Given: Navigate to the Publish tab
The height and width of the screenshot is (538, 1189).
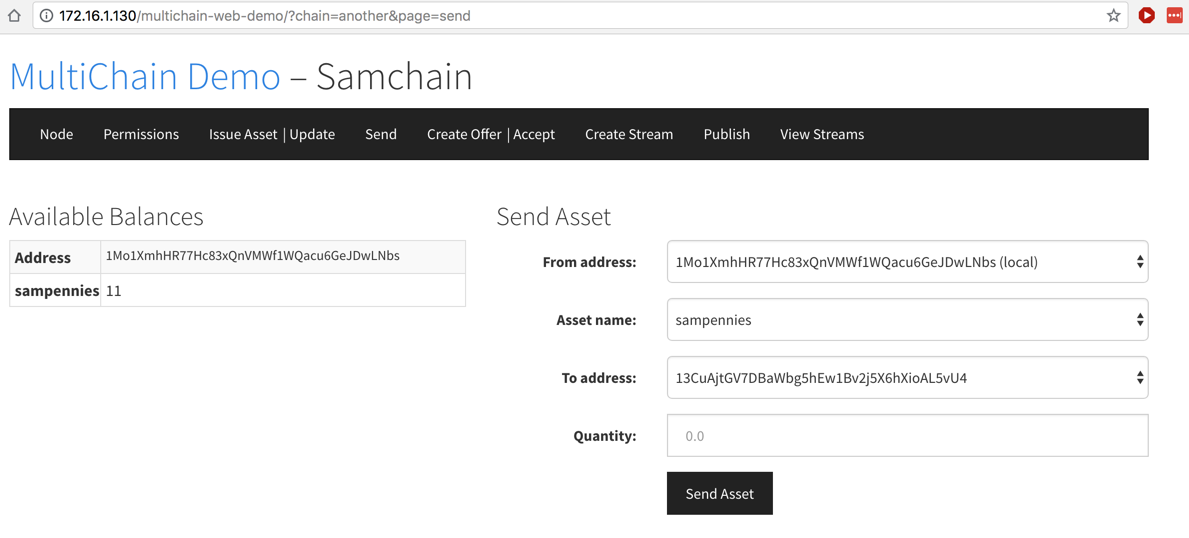Looking at the screenshot, I should pos(726,134).
